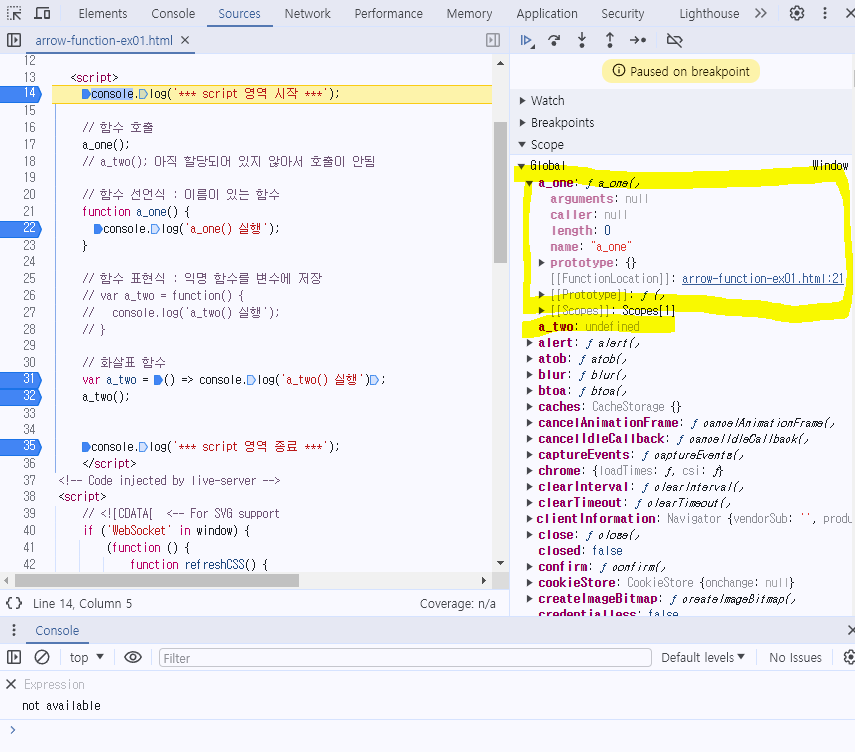Close the arrow-function-ex01.html file tab

[x=185, y=40]
